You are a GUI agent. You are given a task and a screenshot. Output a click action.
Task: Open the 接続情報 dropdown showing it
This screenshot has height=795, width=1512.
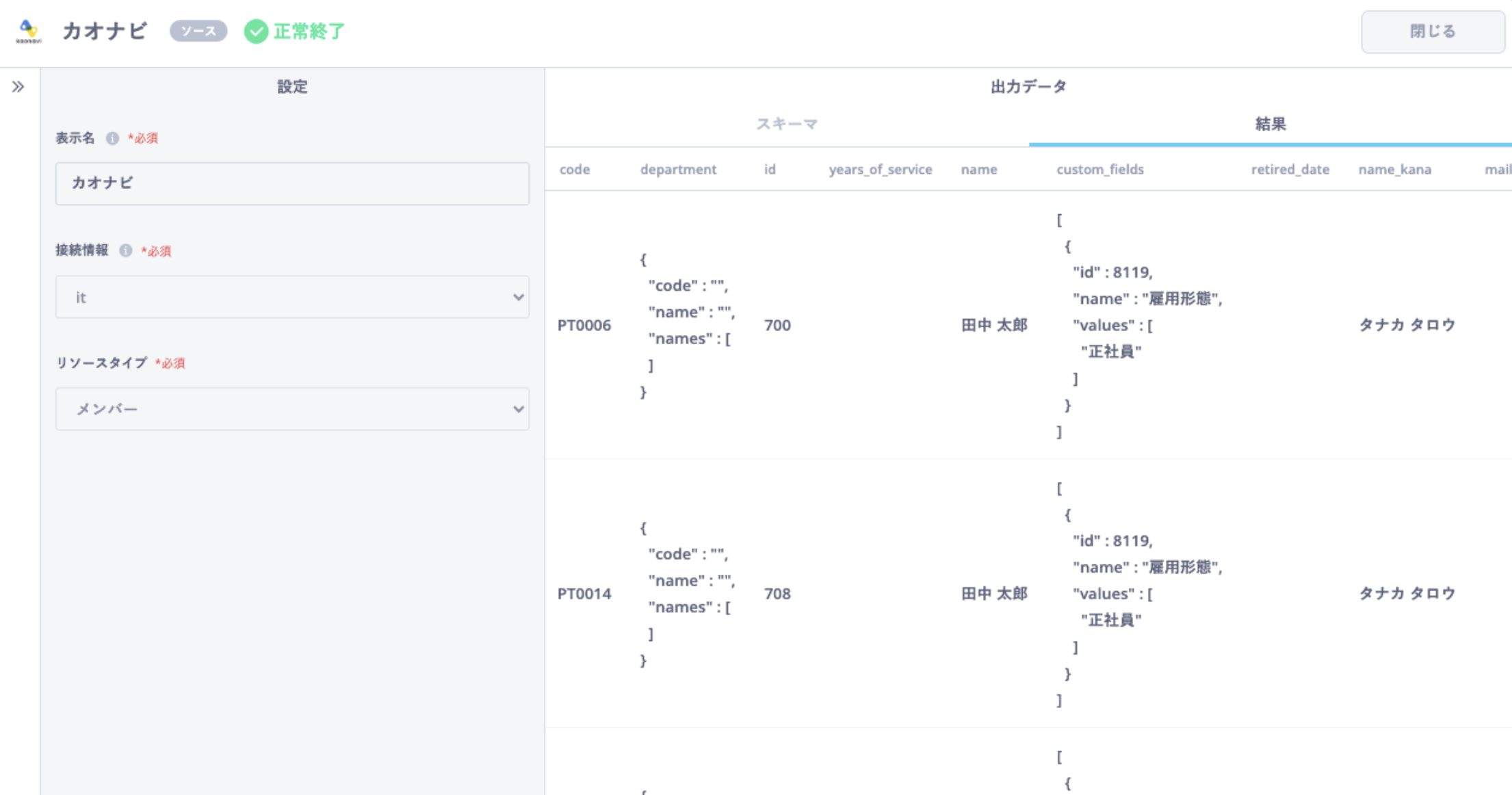tap(292, 297)
